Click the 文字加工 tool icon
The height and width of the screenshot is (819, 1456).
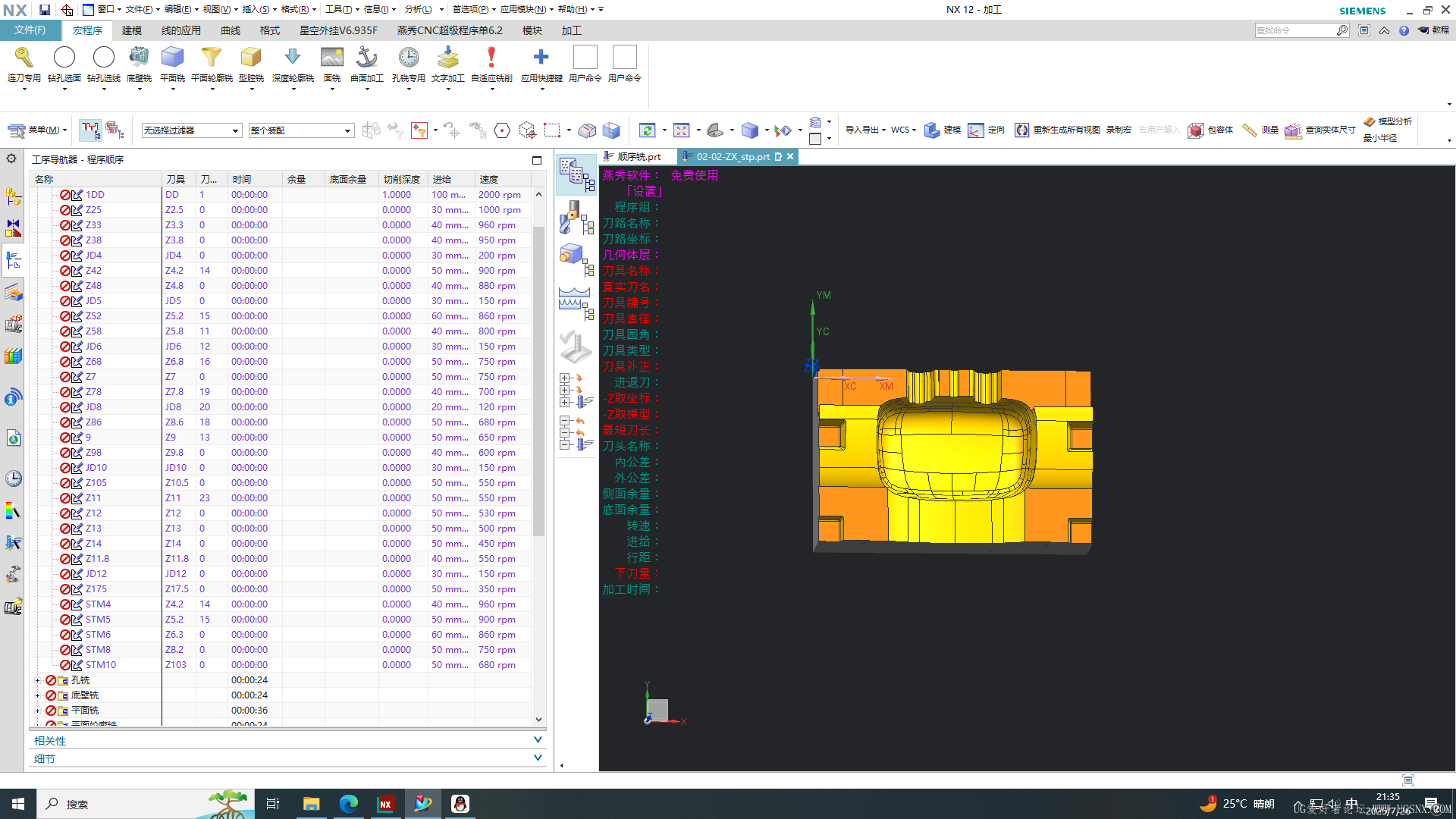coord(448,57)
